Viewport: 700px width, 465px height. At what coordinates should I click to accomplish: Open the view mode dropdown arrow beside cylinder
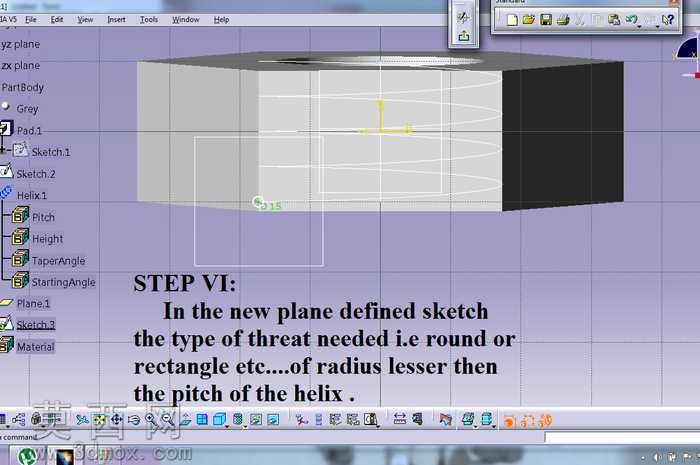(246, 427)
